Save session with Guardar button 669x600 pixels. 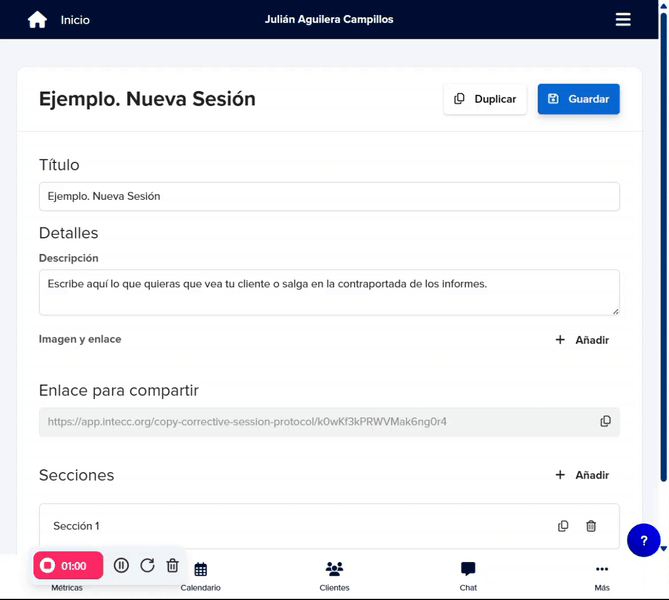[579, 99]
